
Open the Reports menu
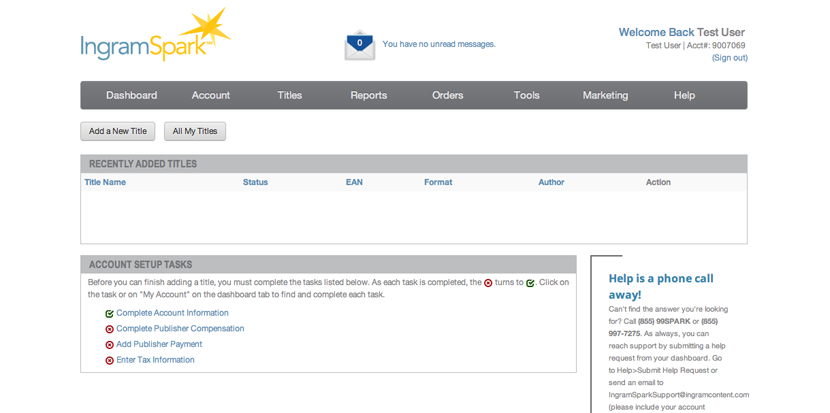(x=368, y=95)
